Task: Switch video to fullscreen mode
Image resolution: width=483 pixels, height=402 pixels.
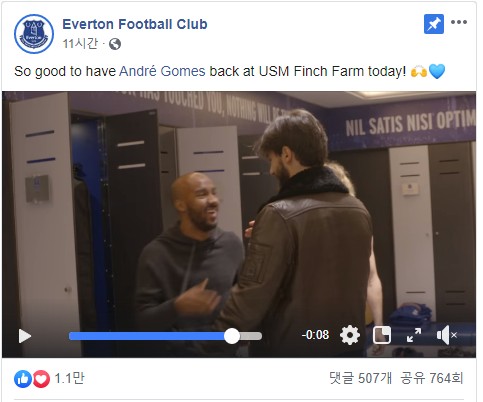Action: click(x=414, y=335)
